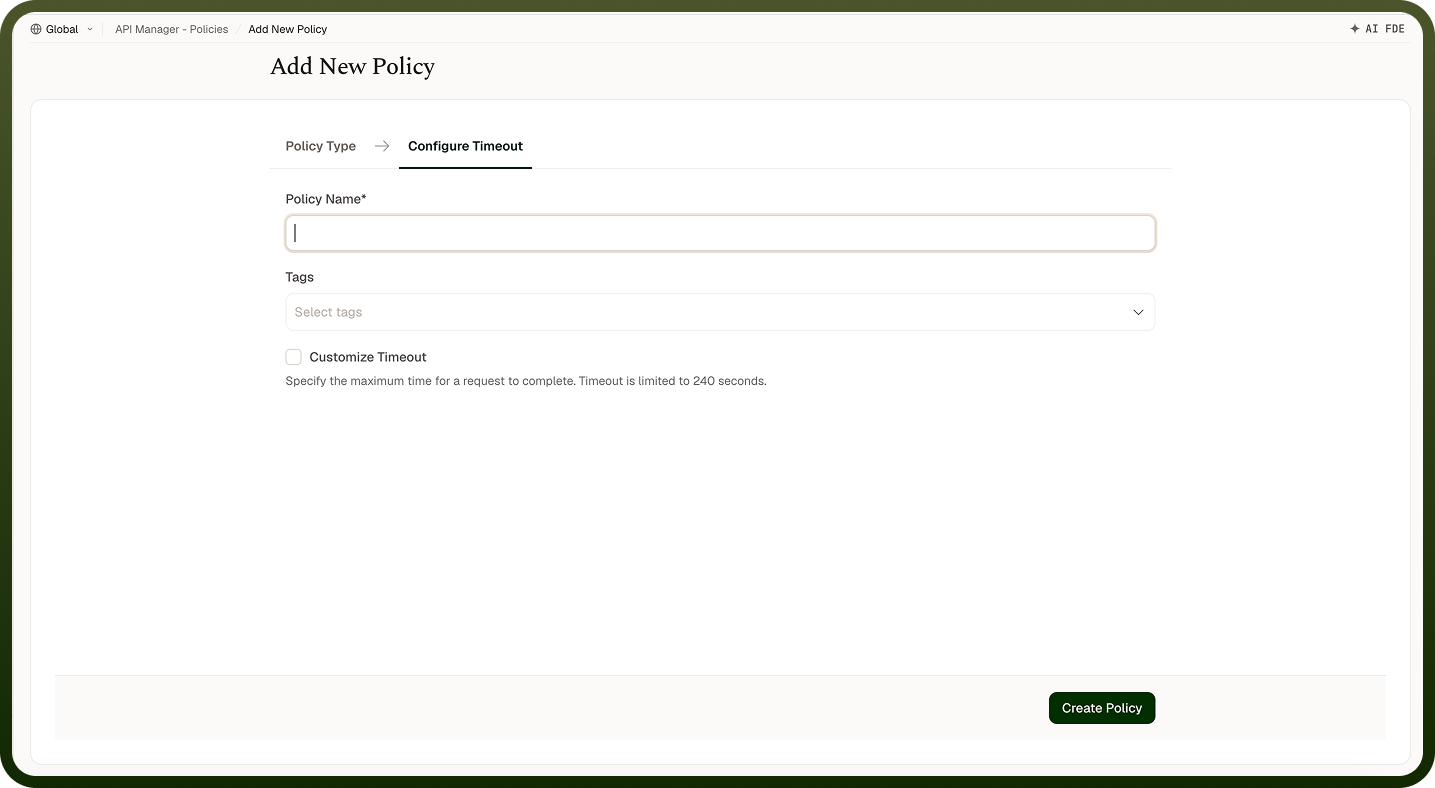Screen dimensions: 1435x788
Task: Expand the Global scope chevron
Action: click(90, 29)
